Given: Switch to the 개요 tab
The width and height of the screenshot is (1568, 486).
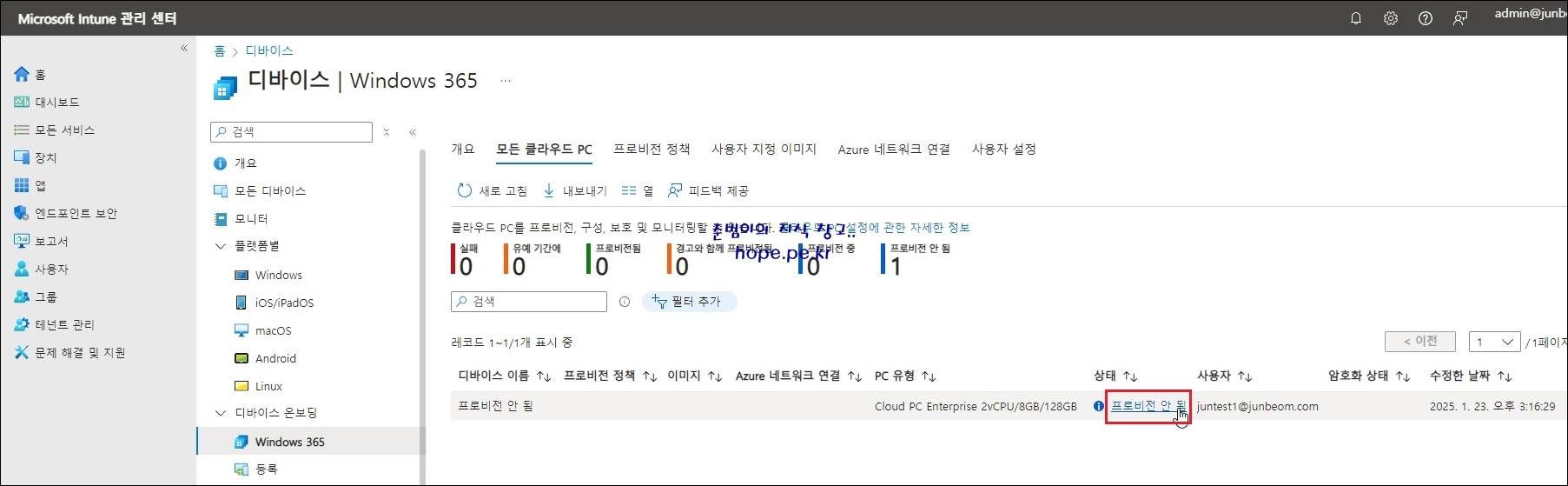Looking at the screenshot, I should (463, 150).
